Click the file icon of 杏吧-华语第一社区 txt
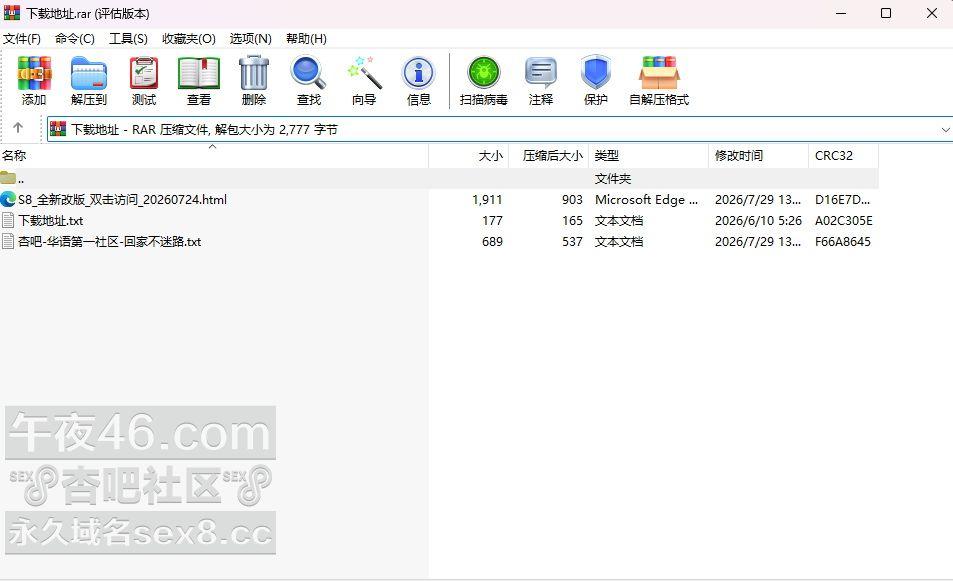This screenshot has height=581, width=953. click(8, 241)
